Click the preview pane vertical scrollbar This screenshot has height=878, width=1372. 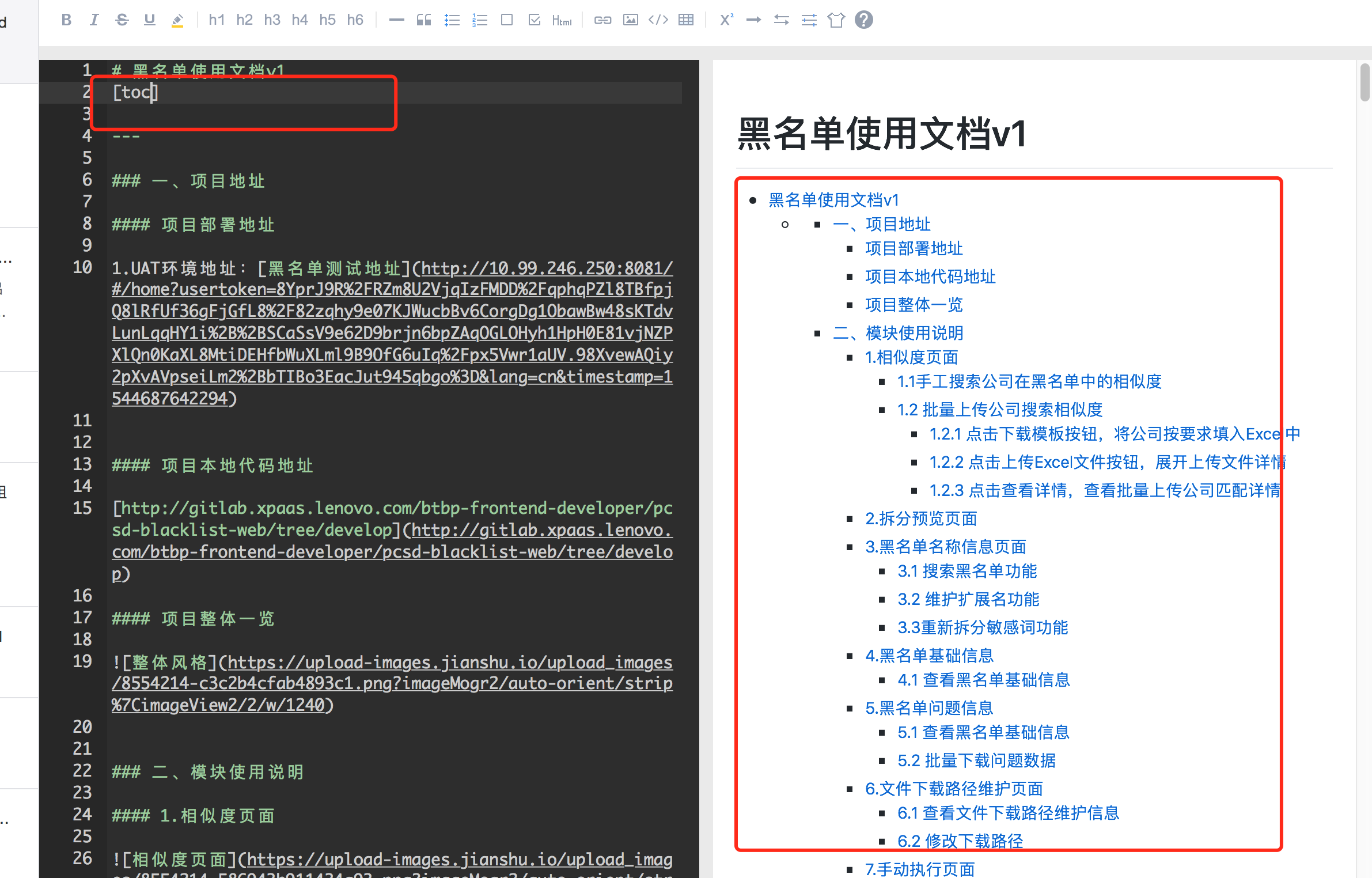[x=1365, y=84]
